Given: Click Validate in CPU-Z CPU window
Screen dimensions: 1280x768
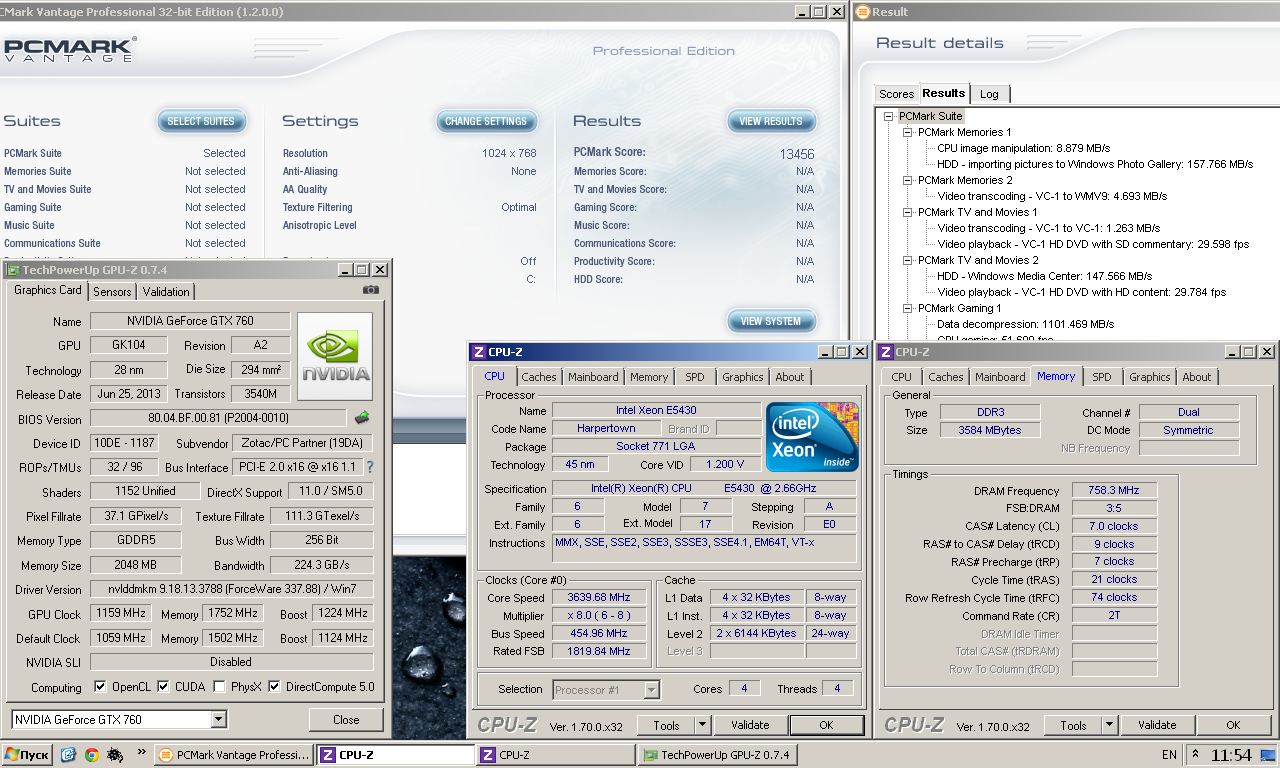Looking at the screenshot, I should [750, 726].
